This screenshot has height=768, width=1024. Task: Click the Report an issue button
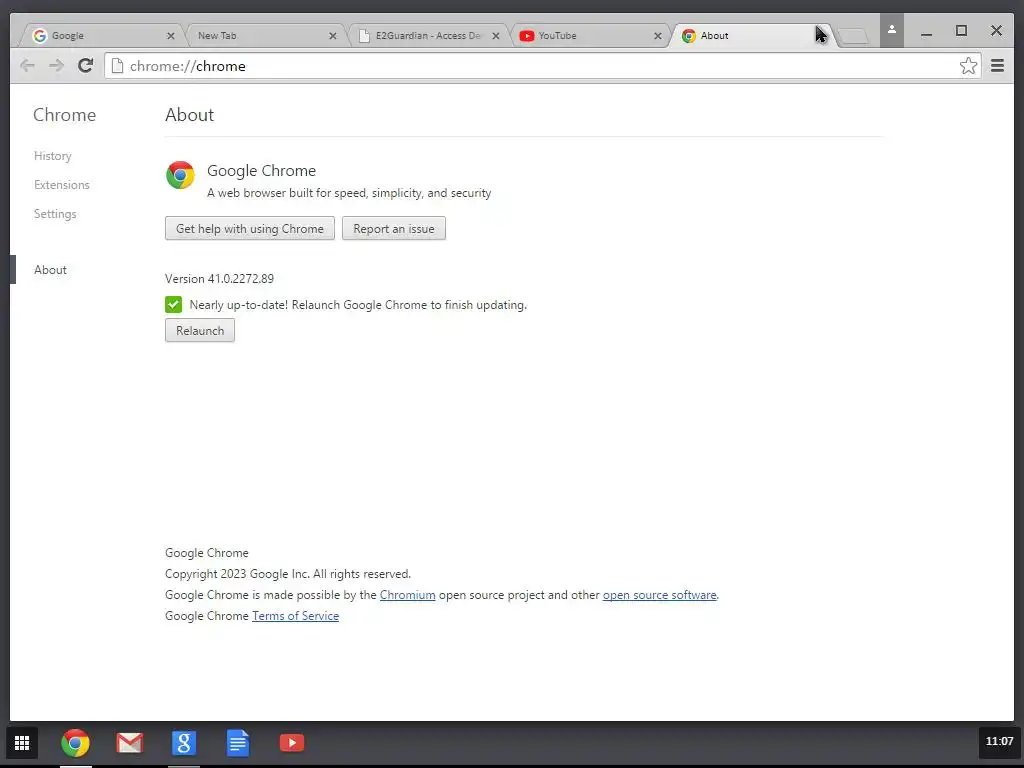point(394,229)
